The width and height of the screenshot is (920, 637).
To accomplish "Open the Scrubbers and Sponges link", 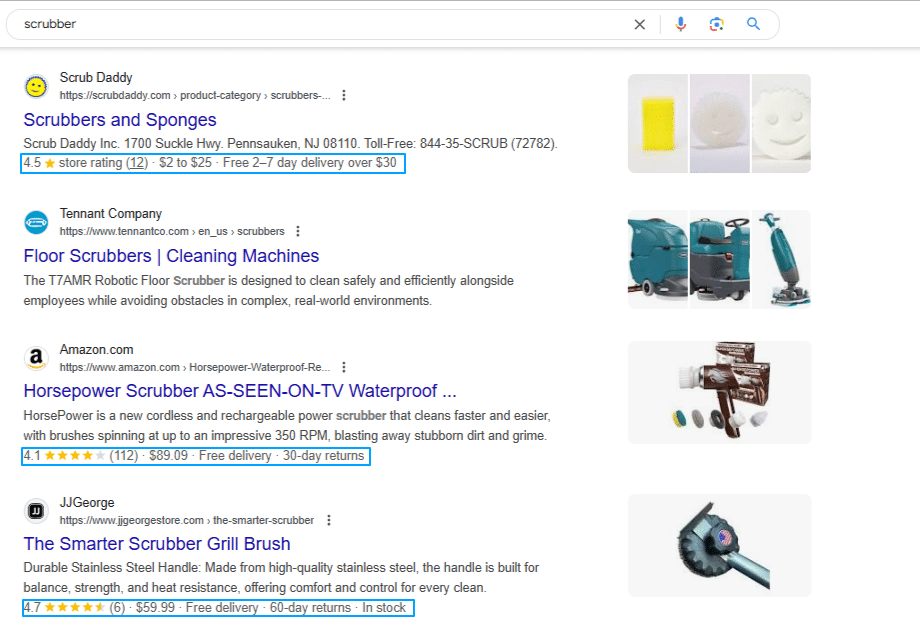I will pos(120,120).
